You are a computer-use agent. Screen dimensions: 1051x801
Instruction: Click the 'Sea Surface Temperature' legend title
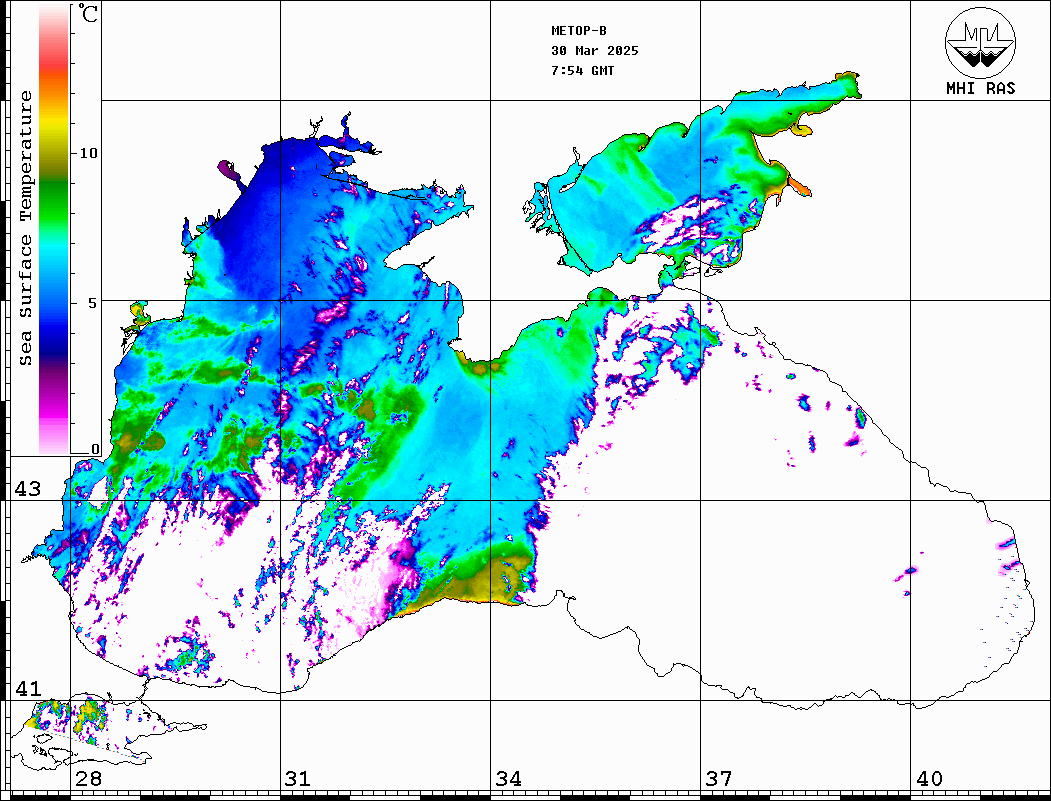click(25, 228)
